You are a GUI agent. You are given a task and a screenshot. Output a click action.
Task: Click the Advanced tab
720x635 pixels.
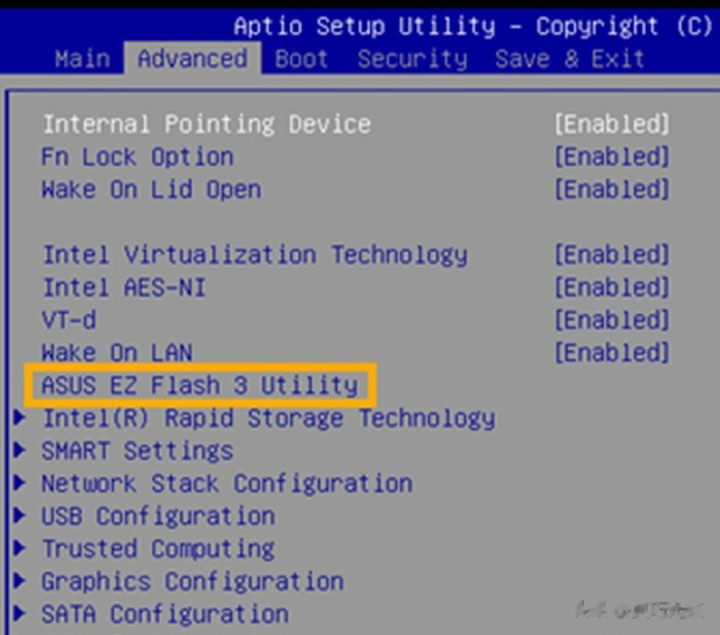192,59
